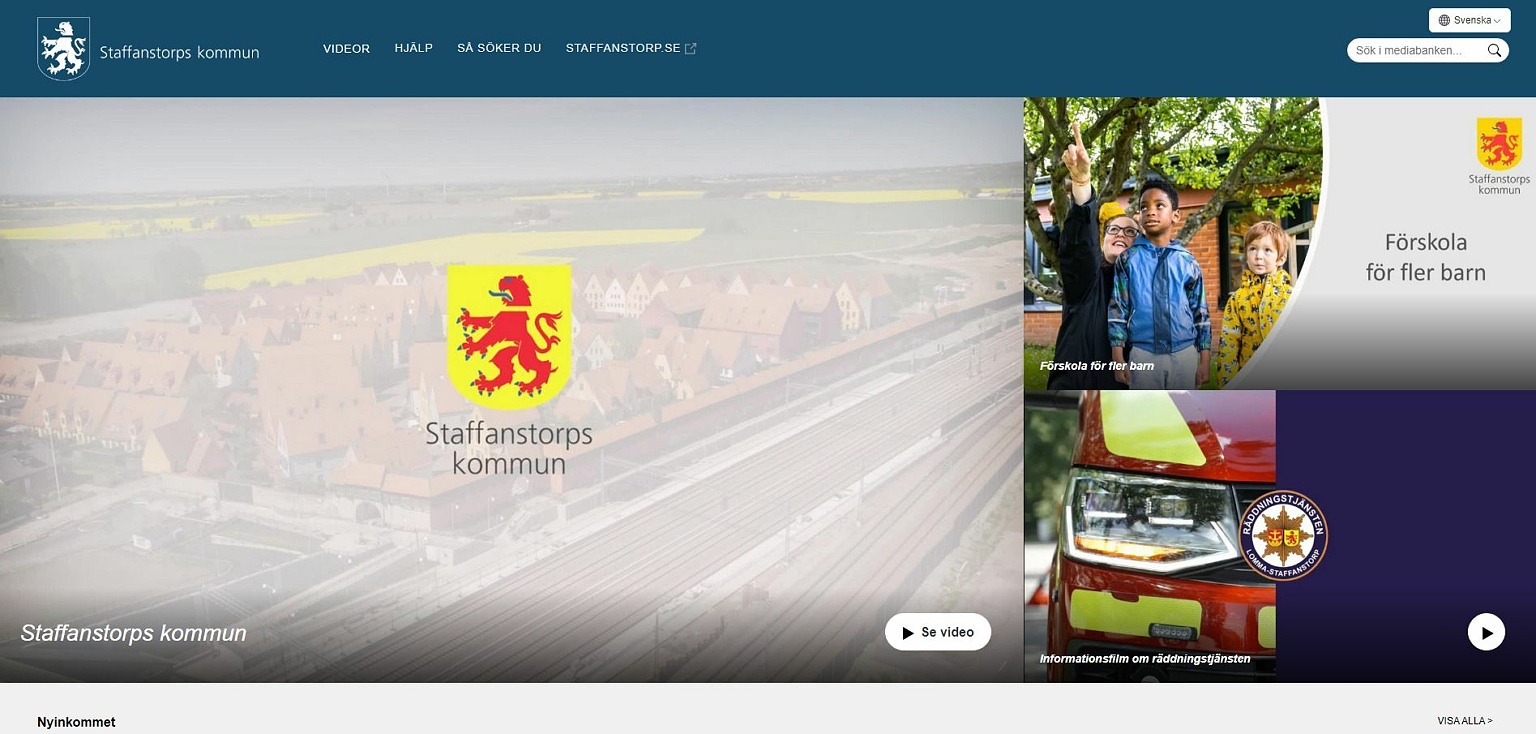Viewport: 1536px width, 734px height.
Task: Click the circular play icon on räddningstjänsten video
Action: click(1487, 632)
